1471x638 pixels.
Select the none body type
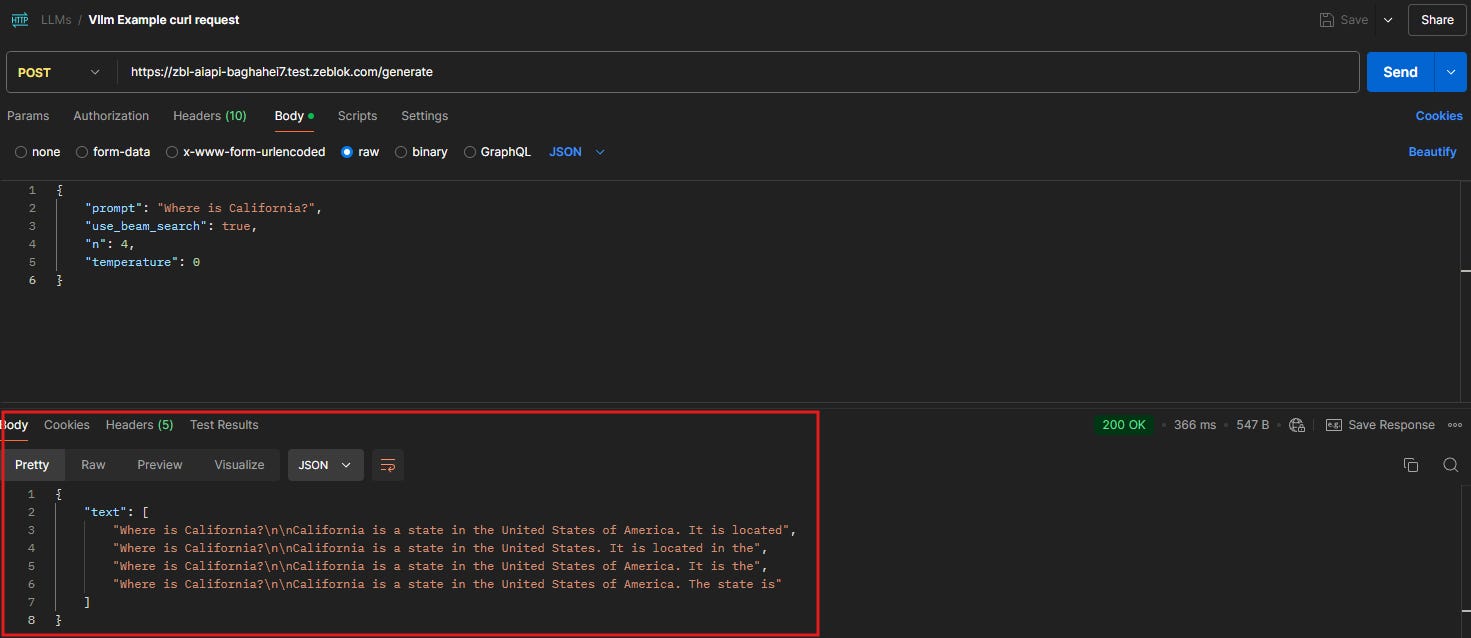pos(38,152)
